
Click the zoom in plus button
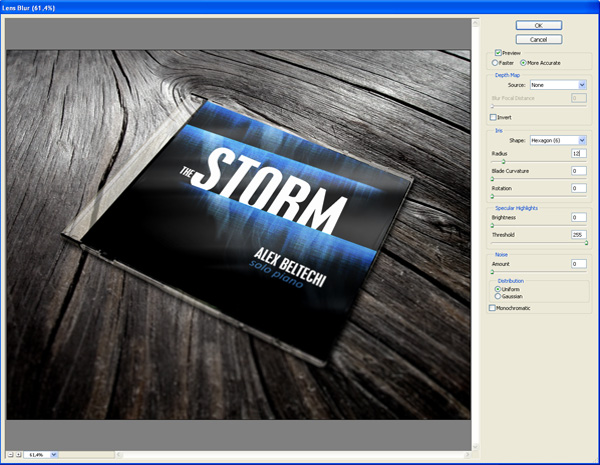pyautogui.click(x=18, y=455)
